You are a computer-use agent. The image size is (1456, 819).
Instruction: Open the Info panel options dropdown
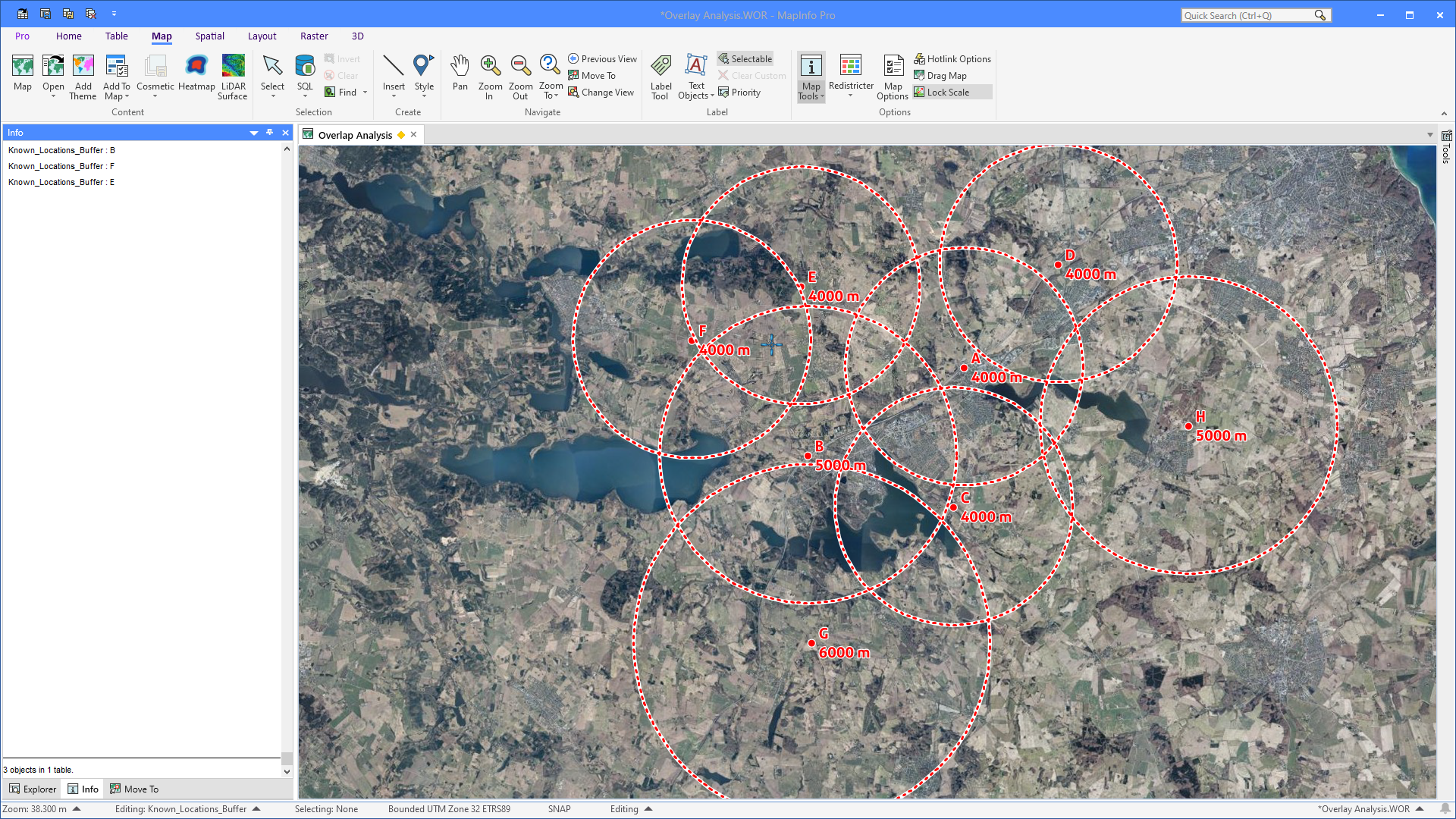tap(254, 133)
